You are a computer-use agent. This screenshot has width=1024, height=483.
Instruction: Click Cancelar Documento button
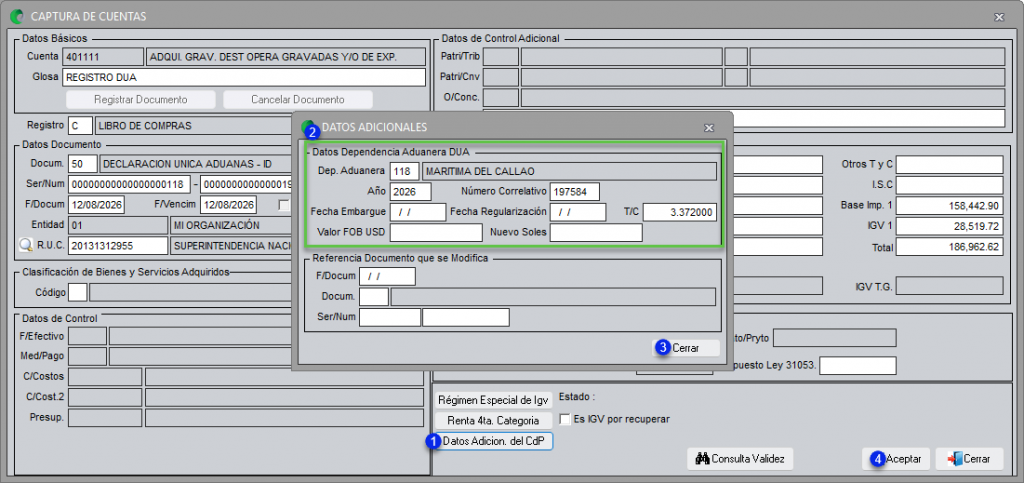coord(298,100)
